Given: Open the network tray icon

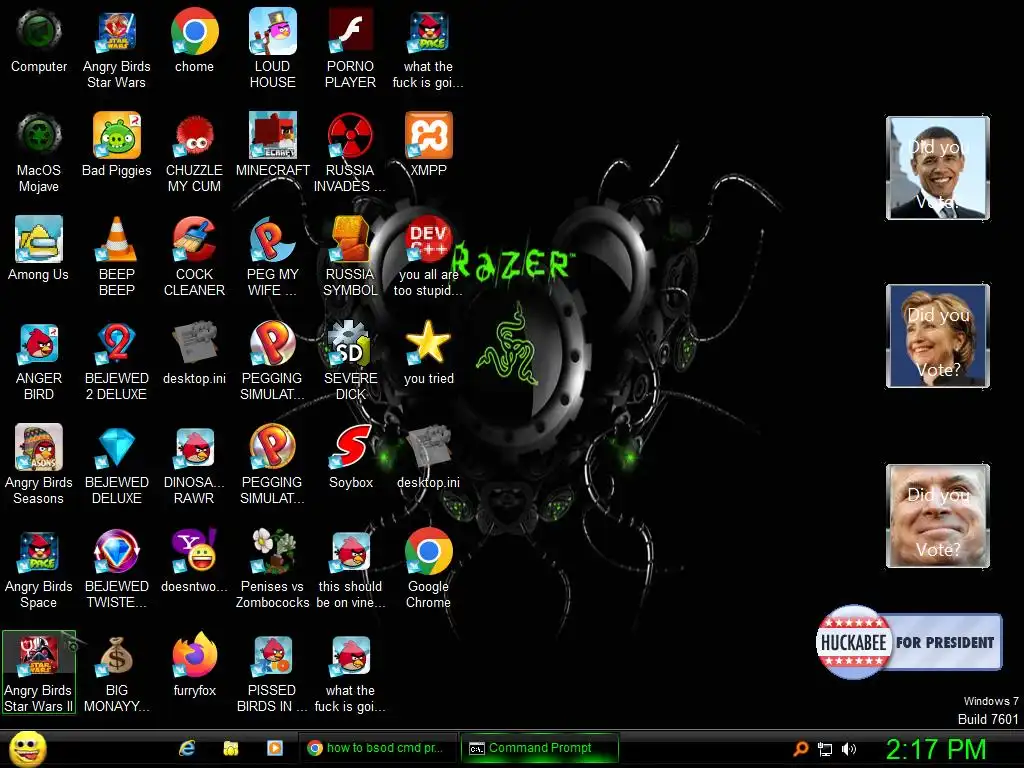Looking at the screenshot, I should coord(825,749).
